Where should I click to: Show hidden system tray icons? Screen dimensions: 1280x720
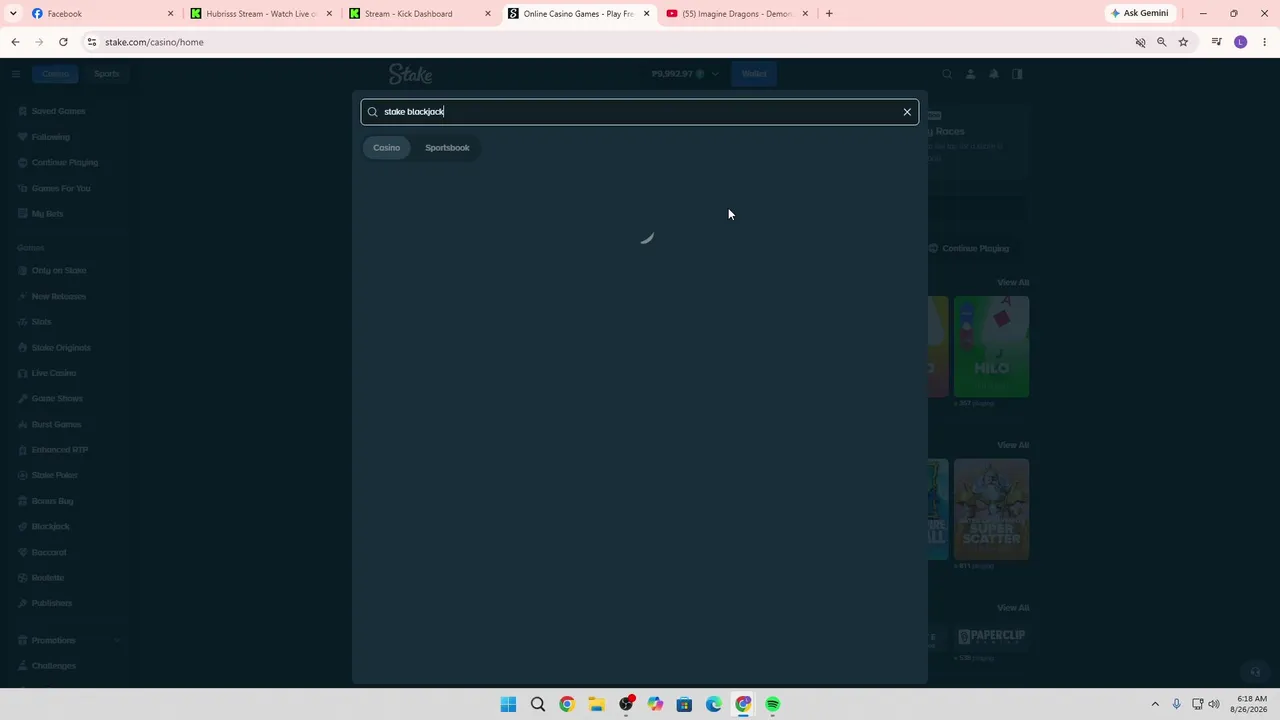pyautogui.click(x=1155, y=704)
